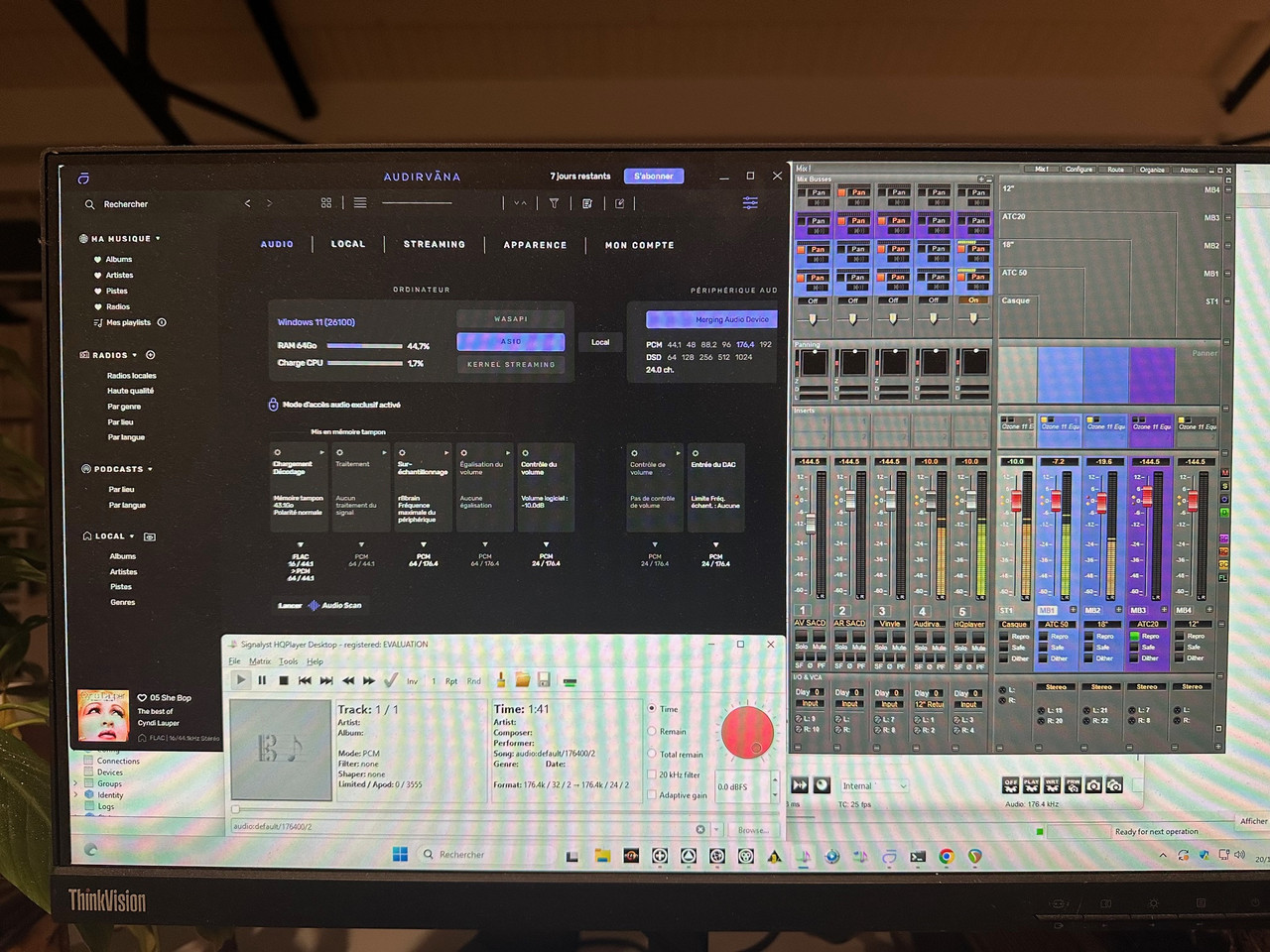
Task: Click HQPlayer save floppy disk icon
Action: click(544, 680)
